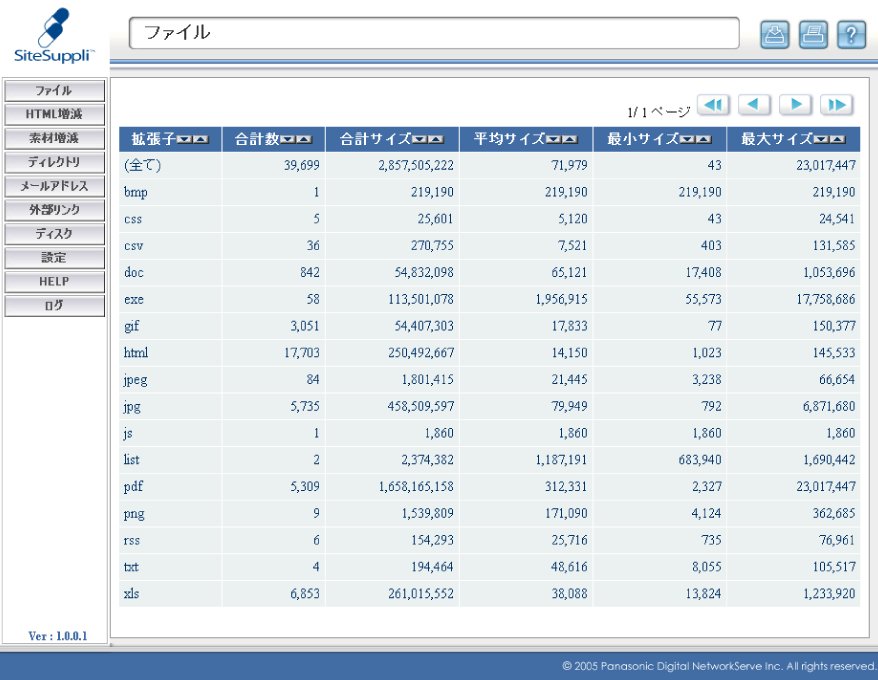The height and width of the screenshot is (680, 878).
Task: Sort 最小サイズ column descending
Action: (688, 140)
